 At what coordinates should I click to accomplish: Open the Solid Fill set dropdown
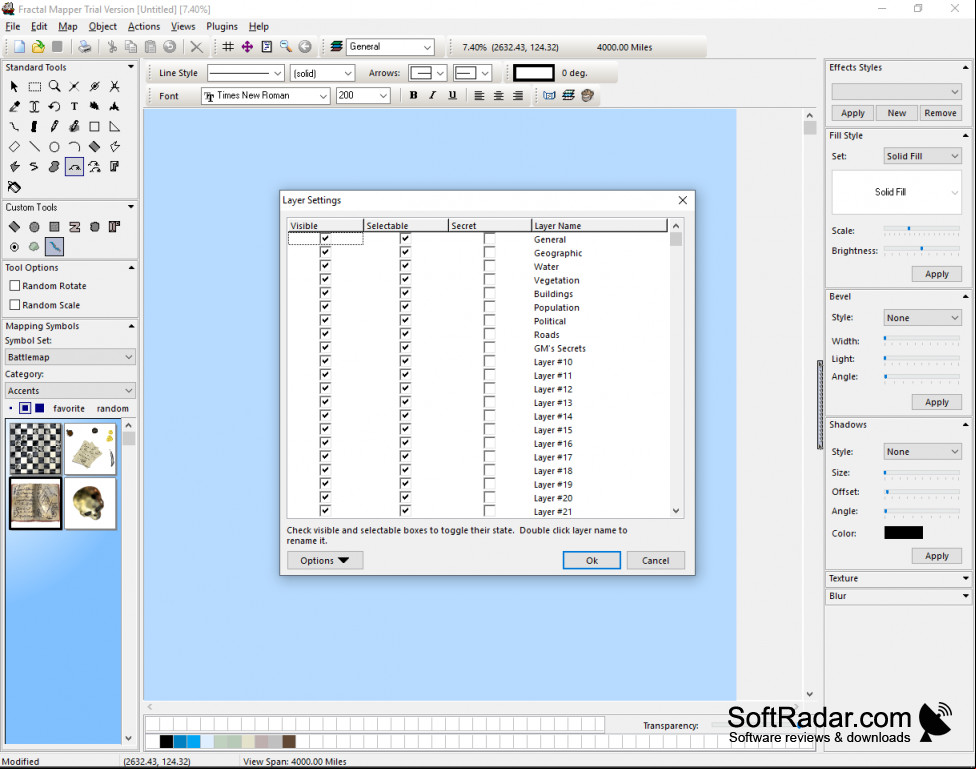(x=922, y=156)
